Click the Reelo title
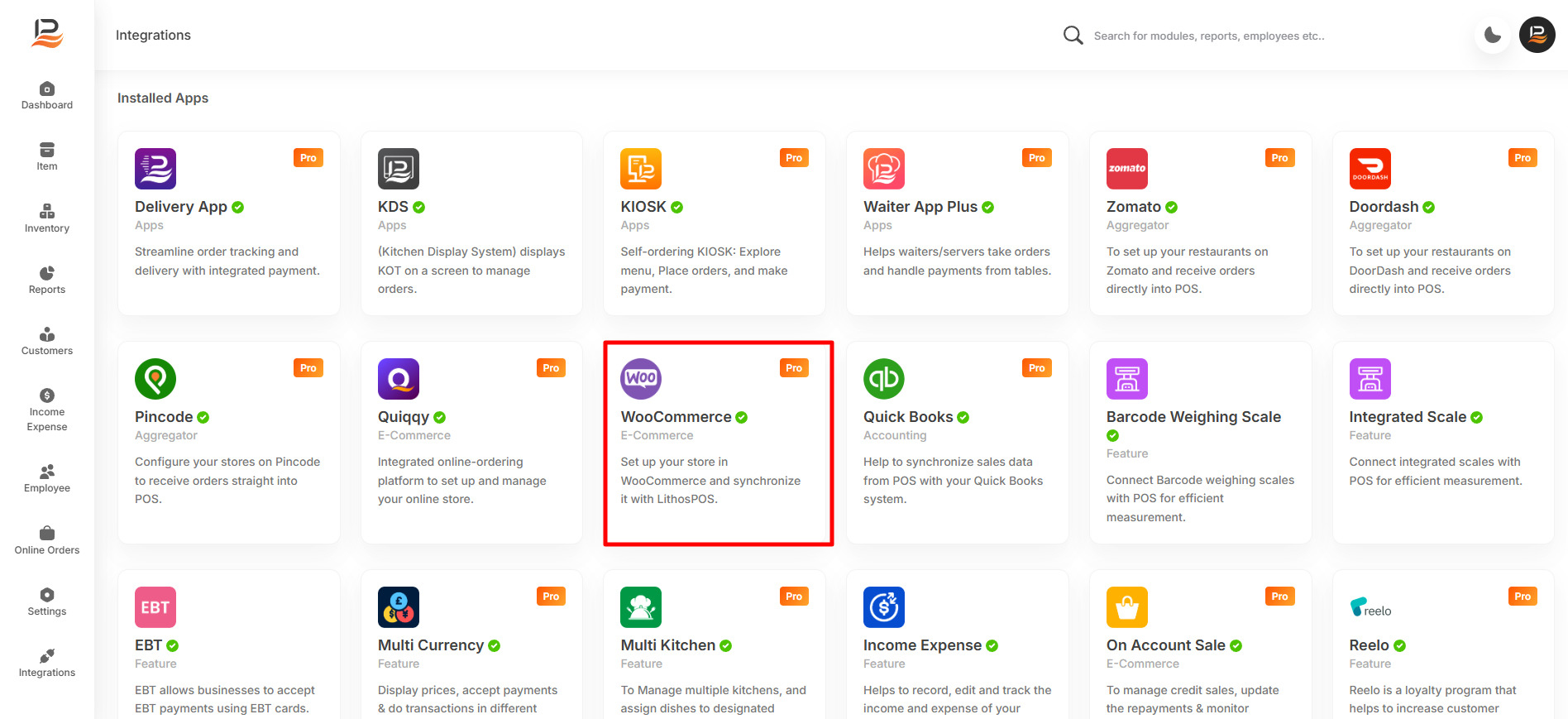 pyautogui.click(x=1370, y=645)
